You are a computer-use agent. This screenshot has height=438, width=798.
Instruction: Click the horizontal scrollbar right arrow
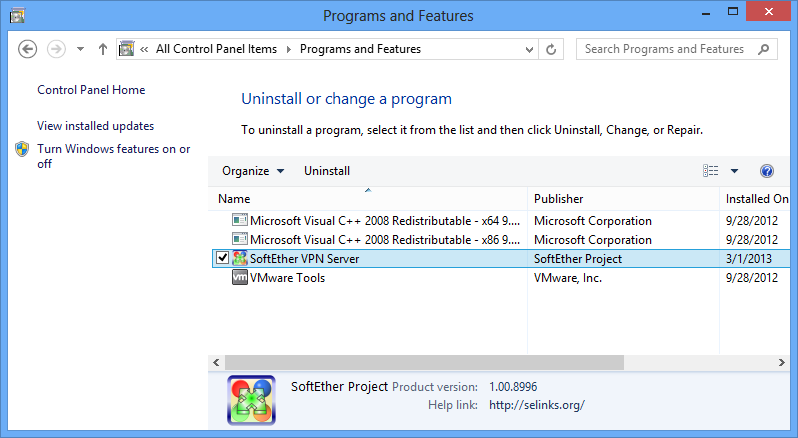[782, 363]
